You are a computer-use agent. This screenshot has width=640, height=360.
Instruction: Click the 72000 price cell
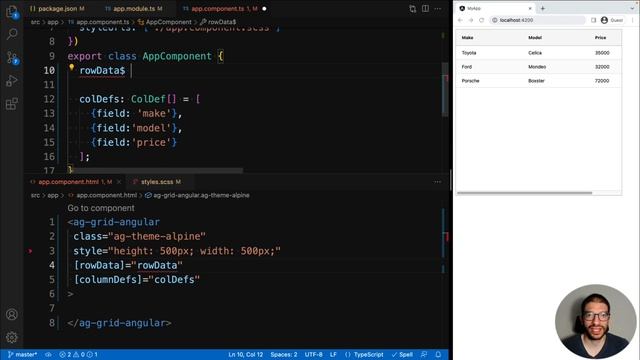pyautogui.click(x=602, y=81)
